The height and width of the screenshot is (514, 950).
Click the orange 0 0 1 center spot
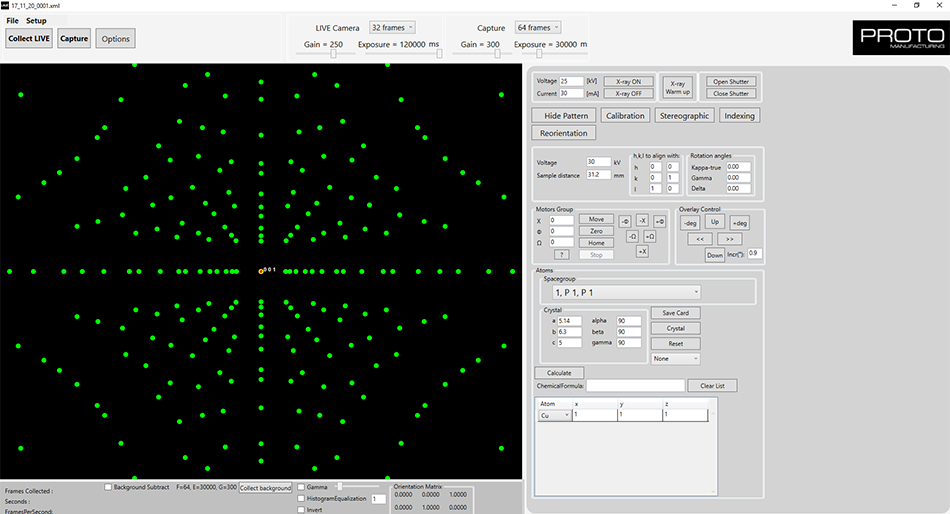click(x=261, y=272)
